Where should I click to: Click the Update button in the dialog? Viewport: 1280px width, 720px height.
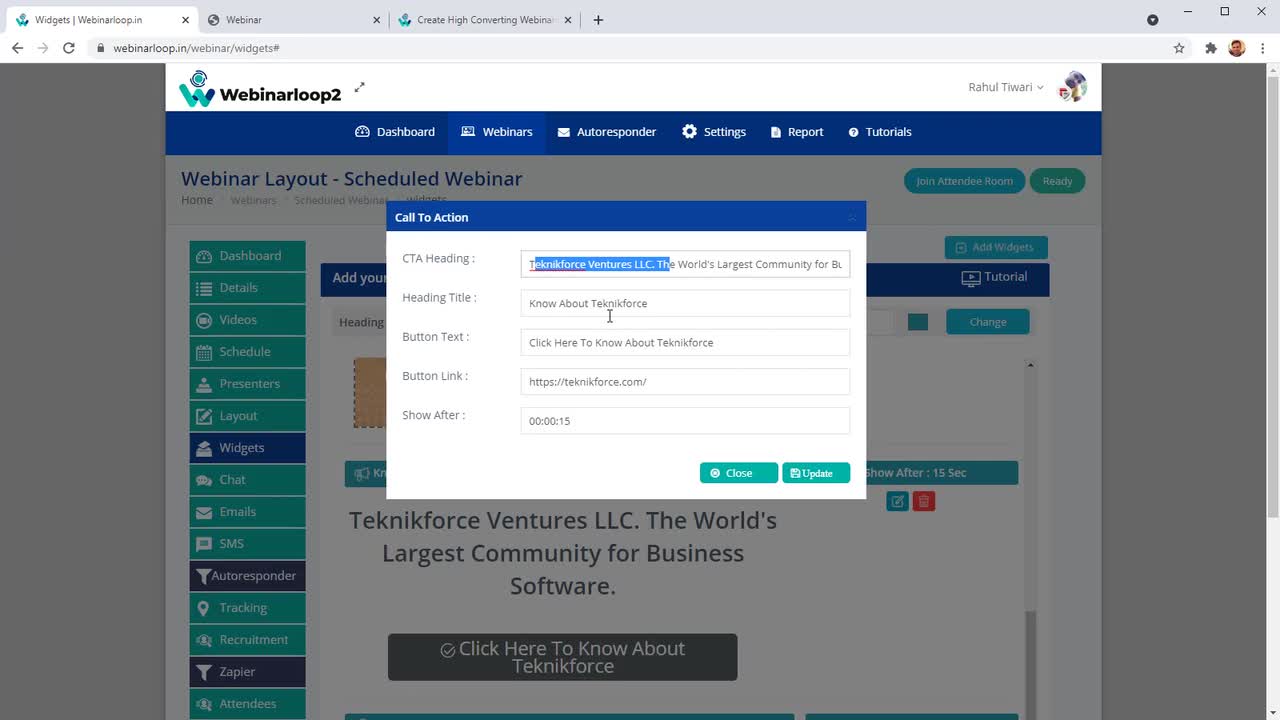(816, 473)
